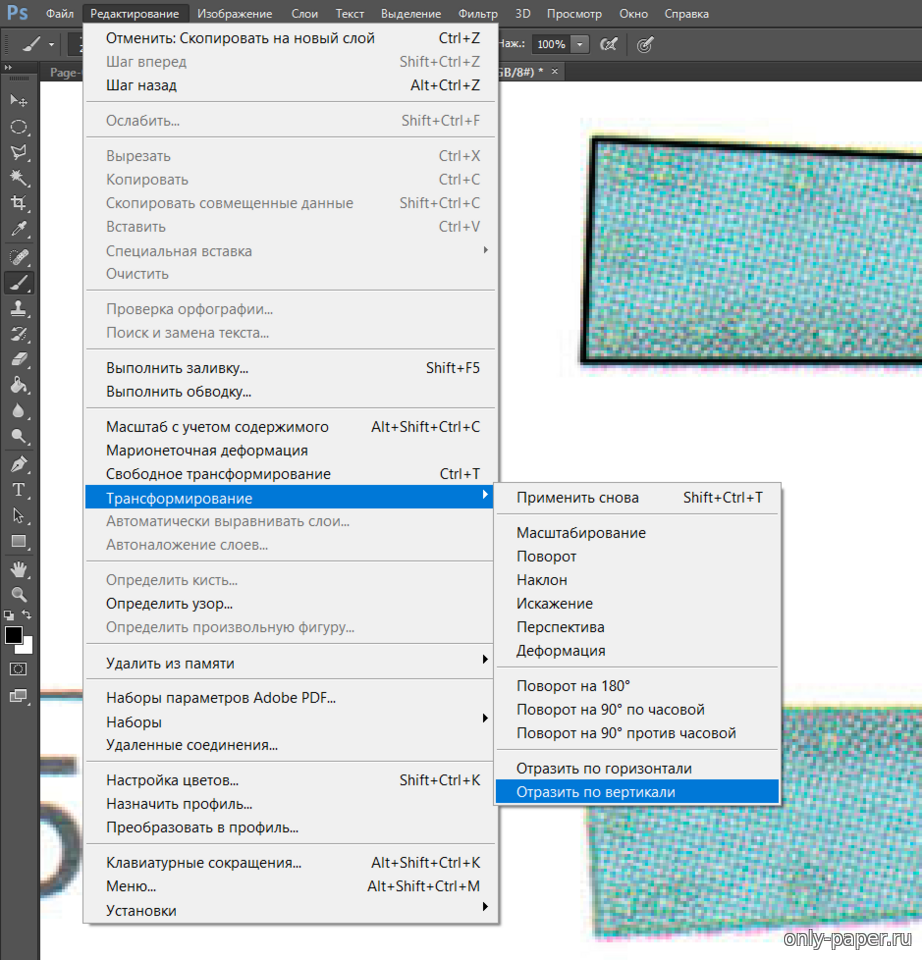The width and height of the screenshot is (922, 960).
Task: Toggle Quick Mask mode
Action: tap(18, 669)
